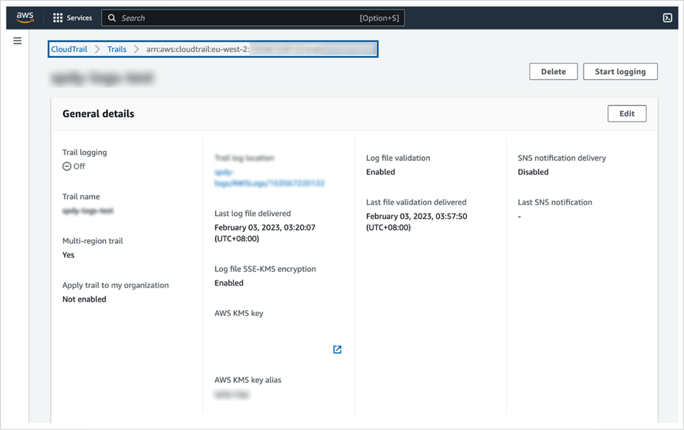Open the Services grid icon
Image resolution: width=684 pixels, height=430 pixels.
pos(58,18)
